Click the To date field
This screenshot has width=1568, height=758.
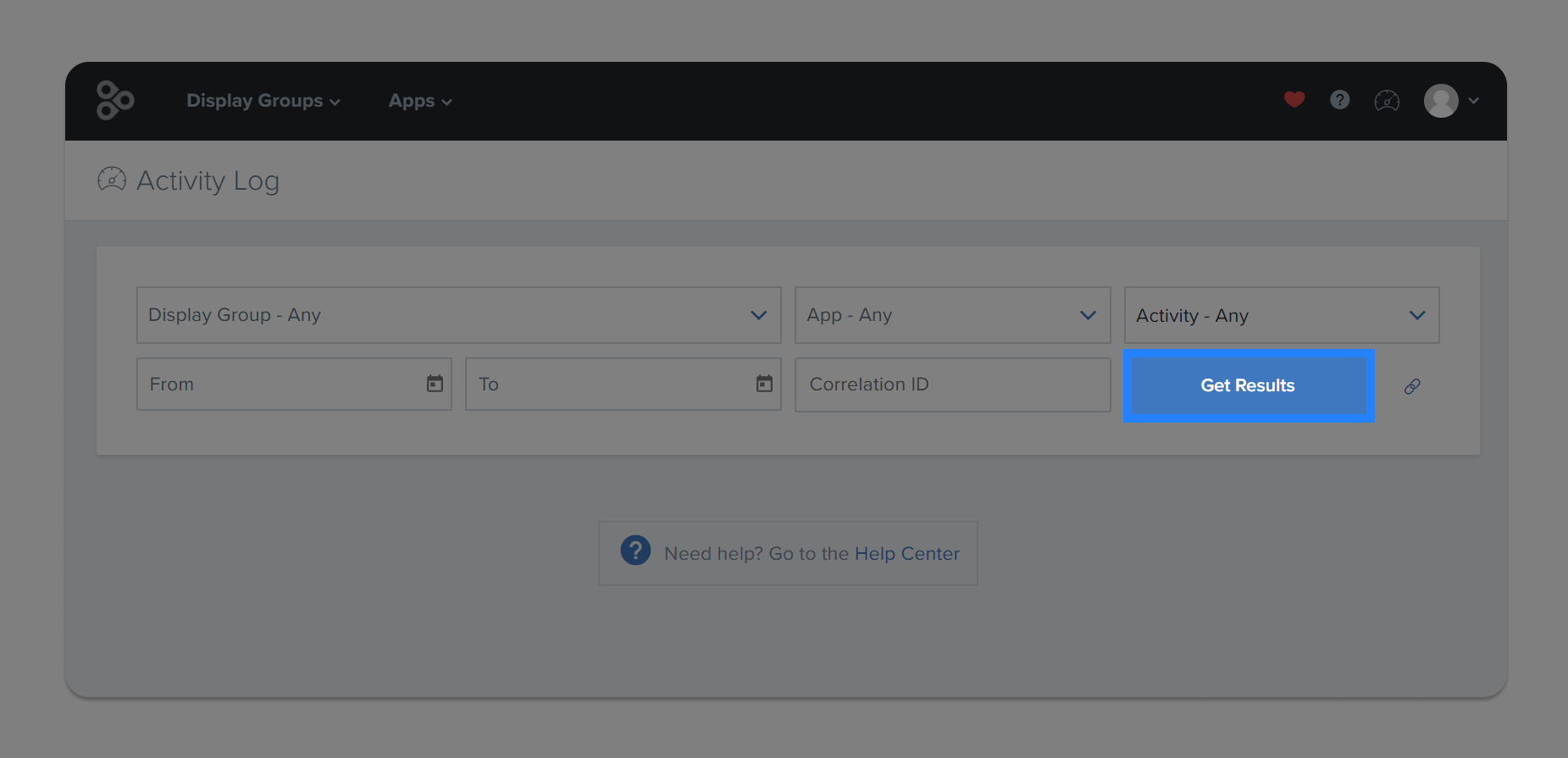(623, 385)
